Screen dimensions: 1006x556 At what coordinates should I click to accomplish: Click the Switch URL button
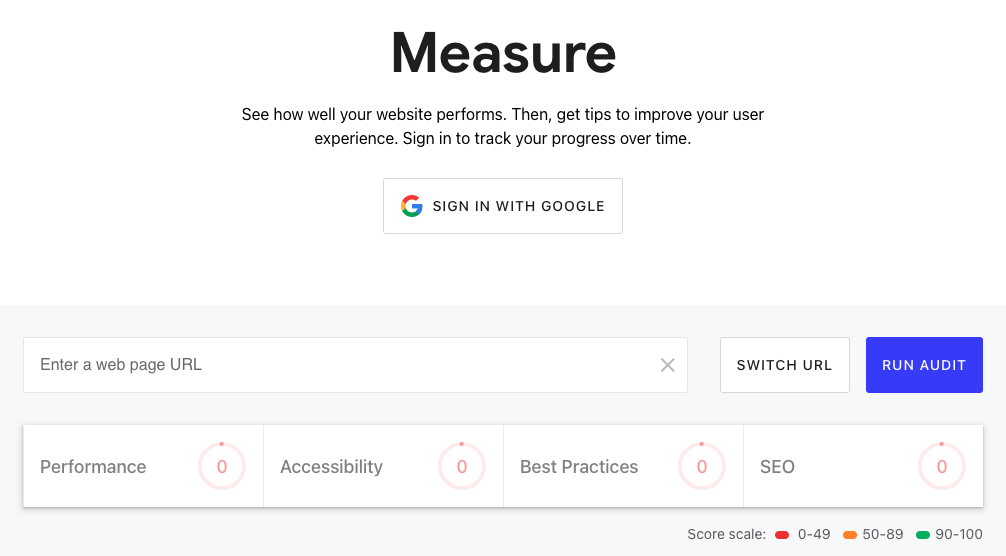point(785,365)
